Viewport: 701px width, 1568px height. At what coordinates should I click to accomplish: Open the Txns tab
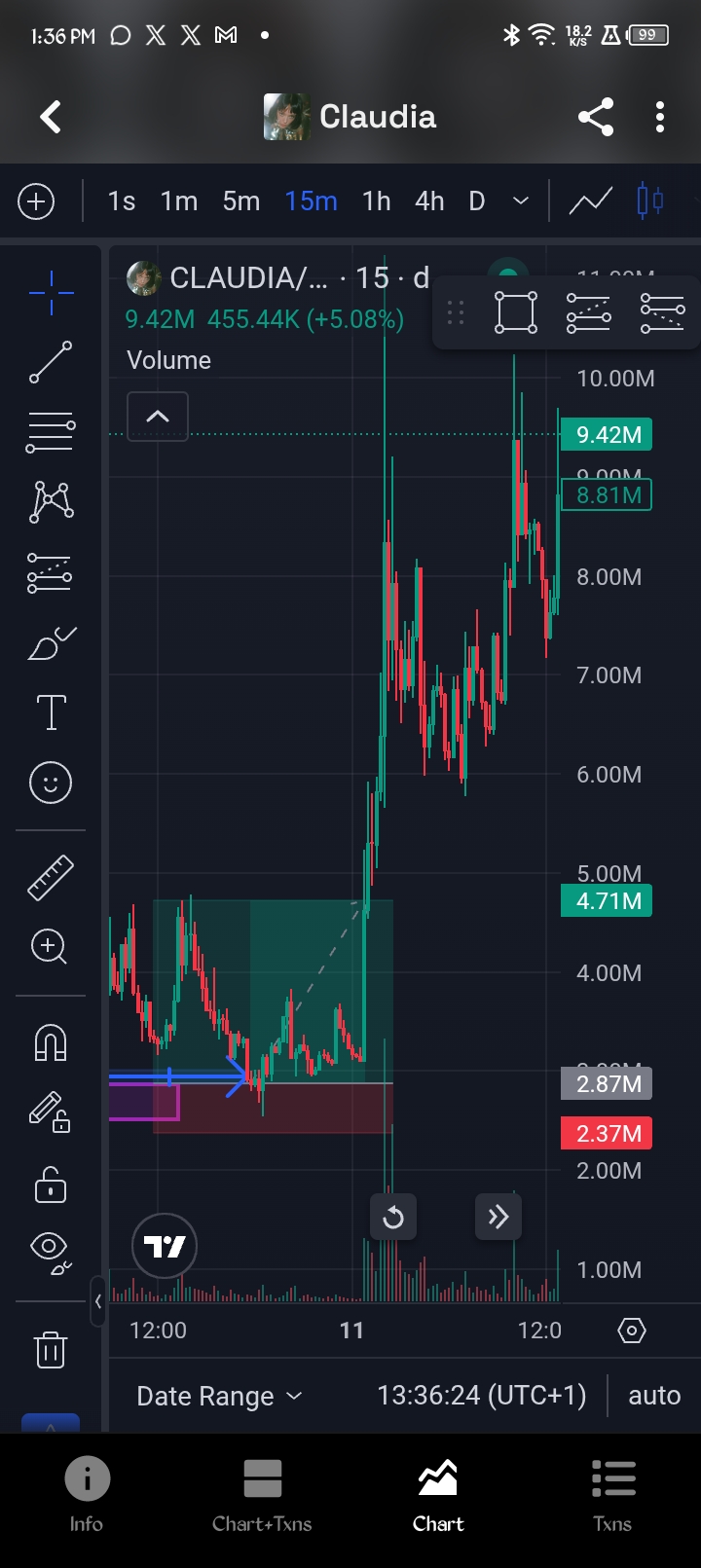(612, 1496)
